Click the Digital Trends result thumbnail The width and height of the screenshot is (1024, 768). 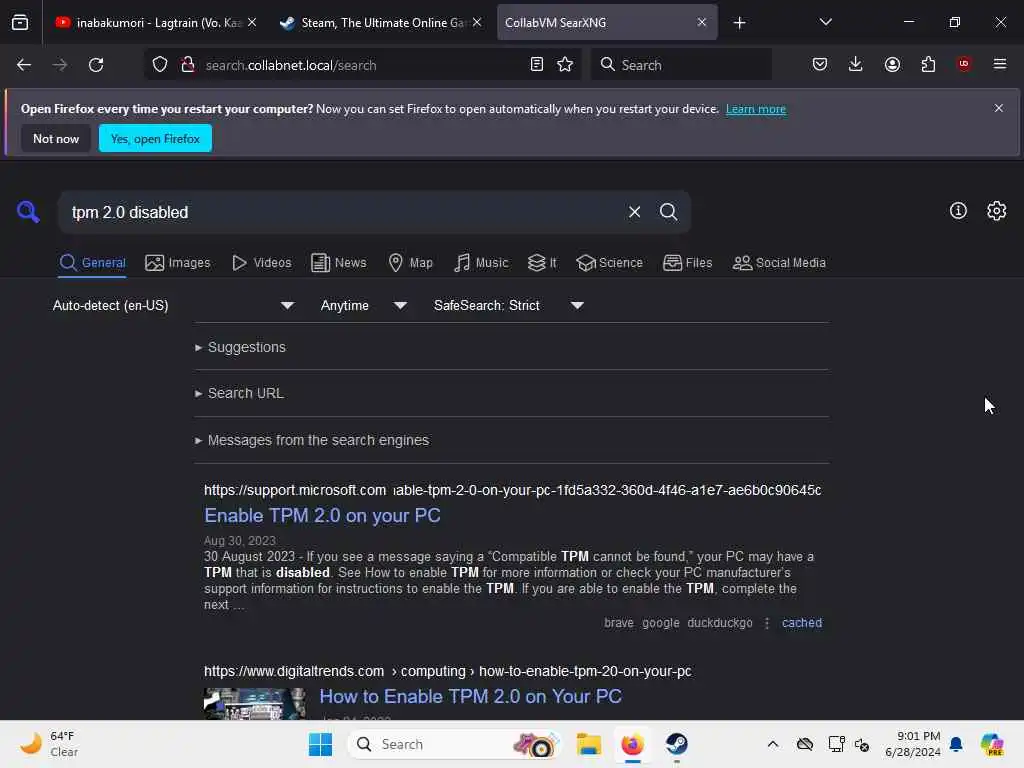click(255, 703)
